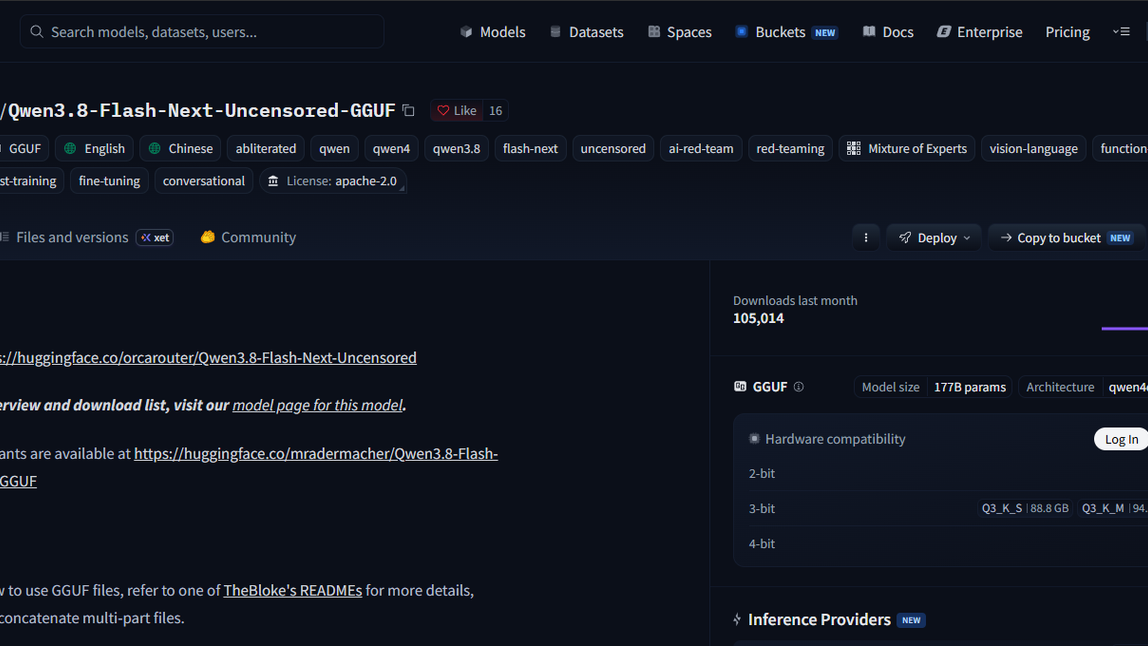This screenshot has width=1148, height=646.
Task: Click the Log In button
Action: [1121, 439]
